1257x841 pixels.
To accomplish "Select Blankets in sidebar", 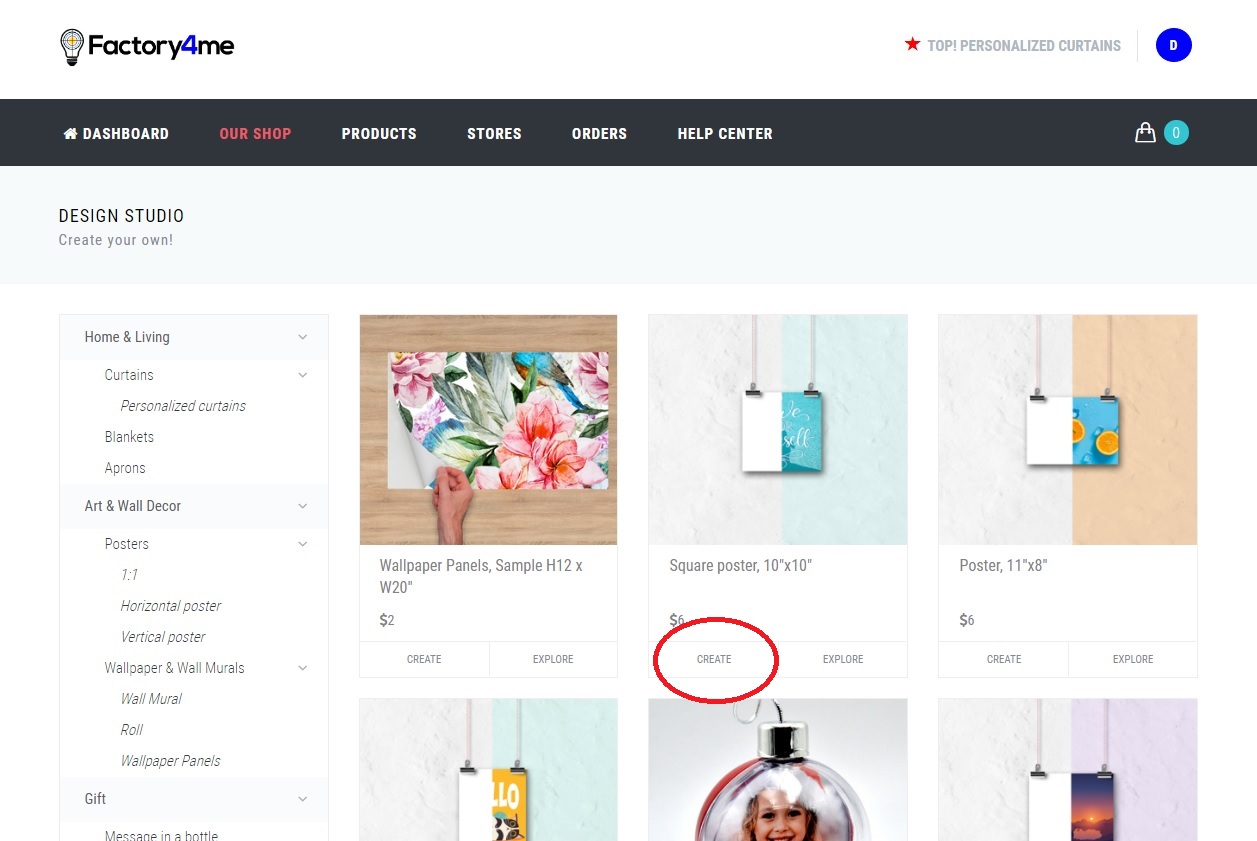I will click(x=129, y=437).
